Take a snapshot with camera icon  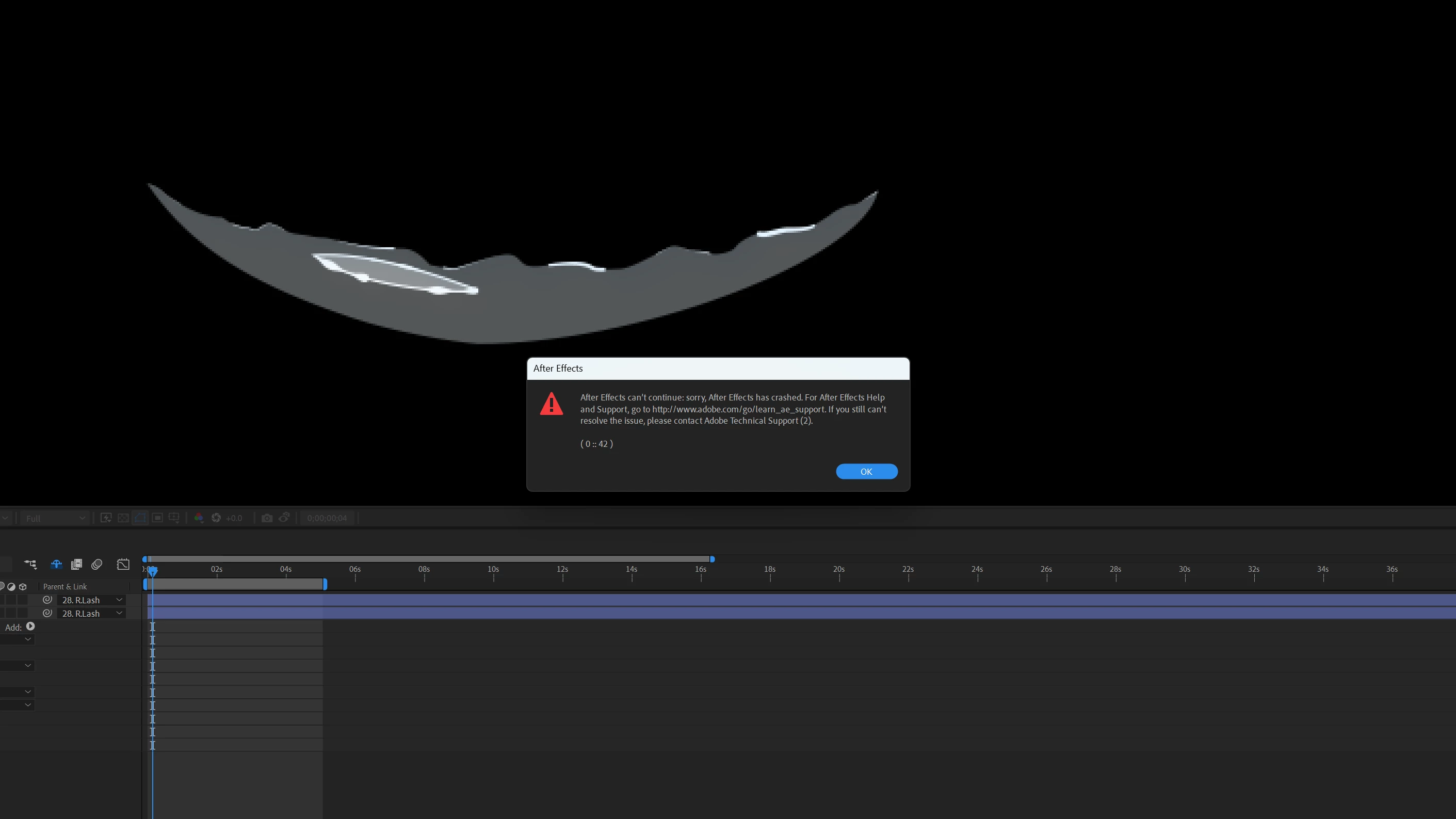(x=267, y=518)
